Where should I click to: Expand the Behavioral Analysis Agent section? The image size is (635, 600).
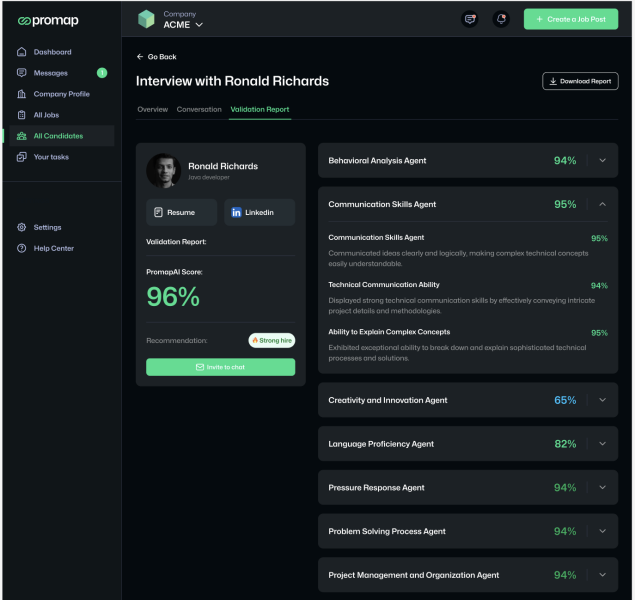[602, 160]
